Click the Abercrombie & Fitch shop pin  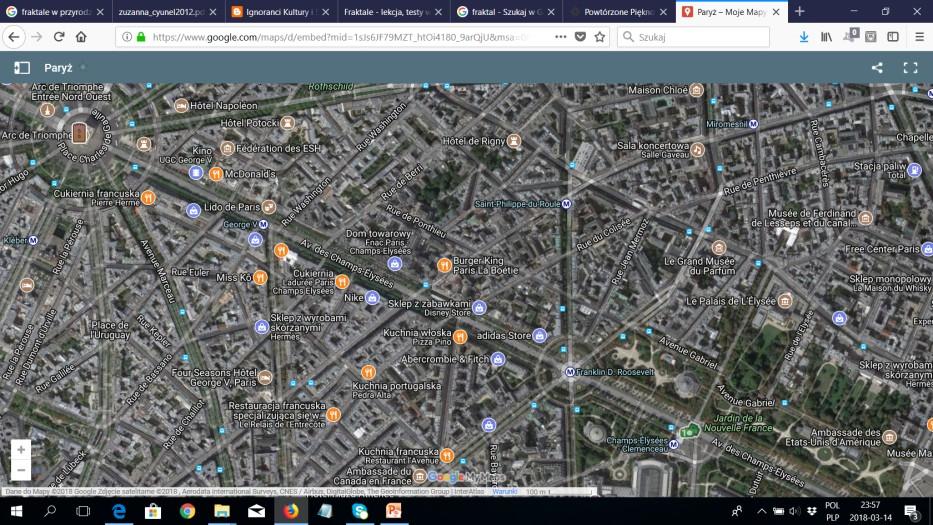pos(498,359)
